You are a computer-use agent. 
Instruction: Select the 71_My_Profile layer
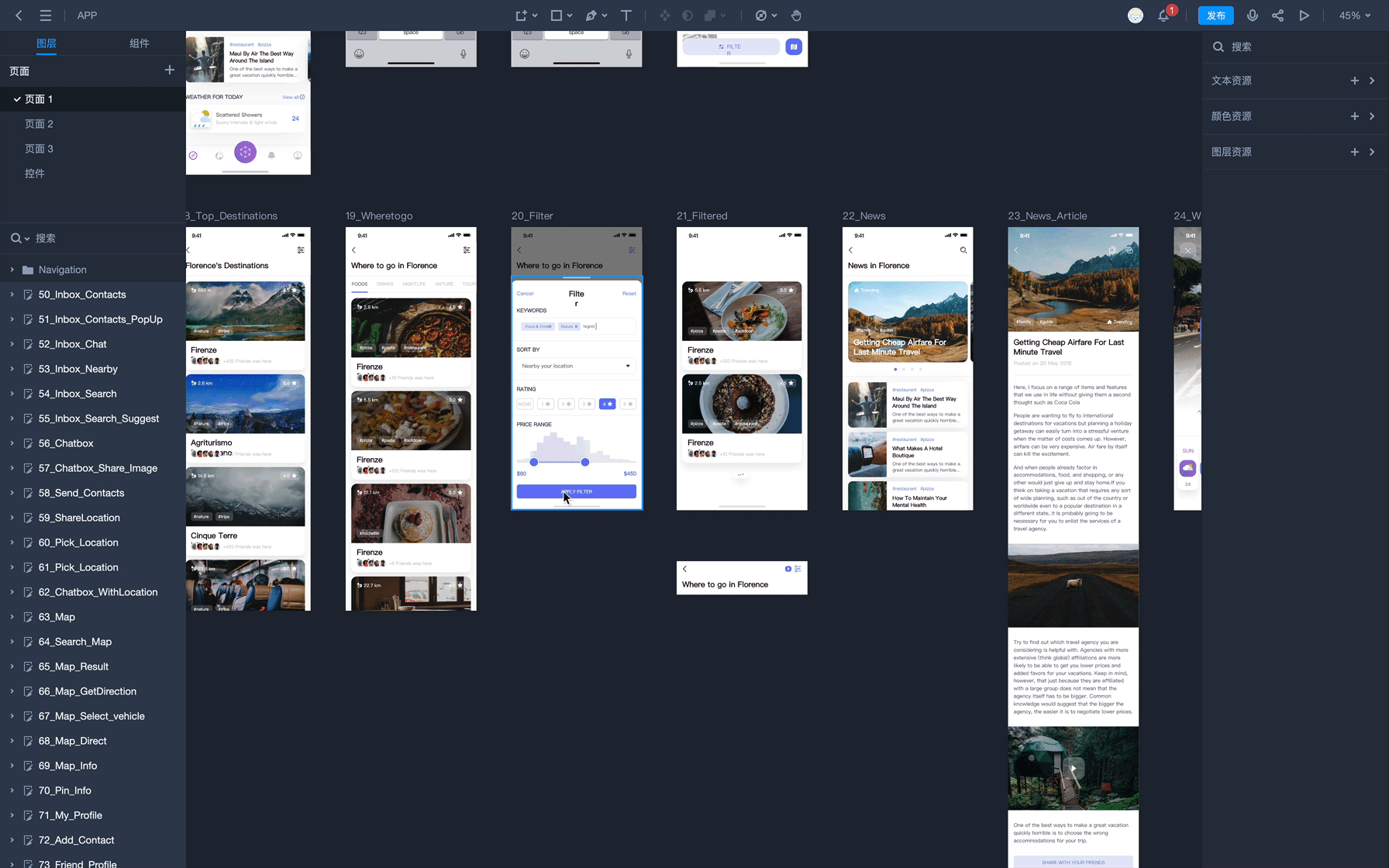point(93,815)
